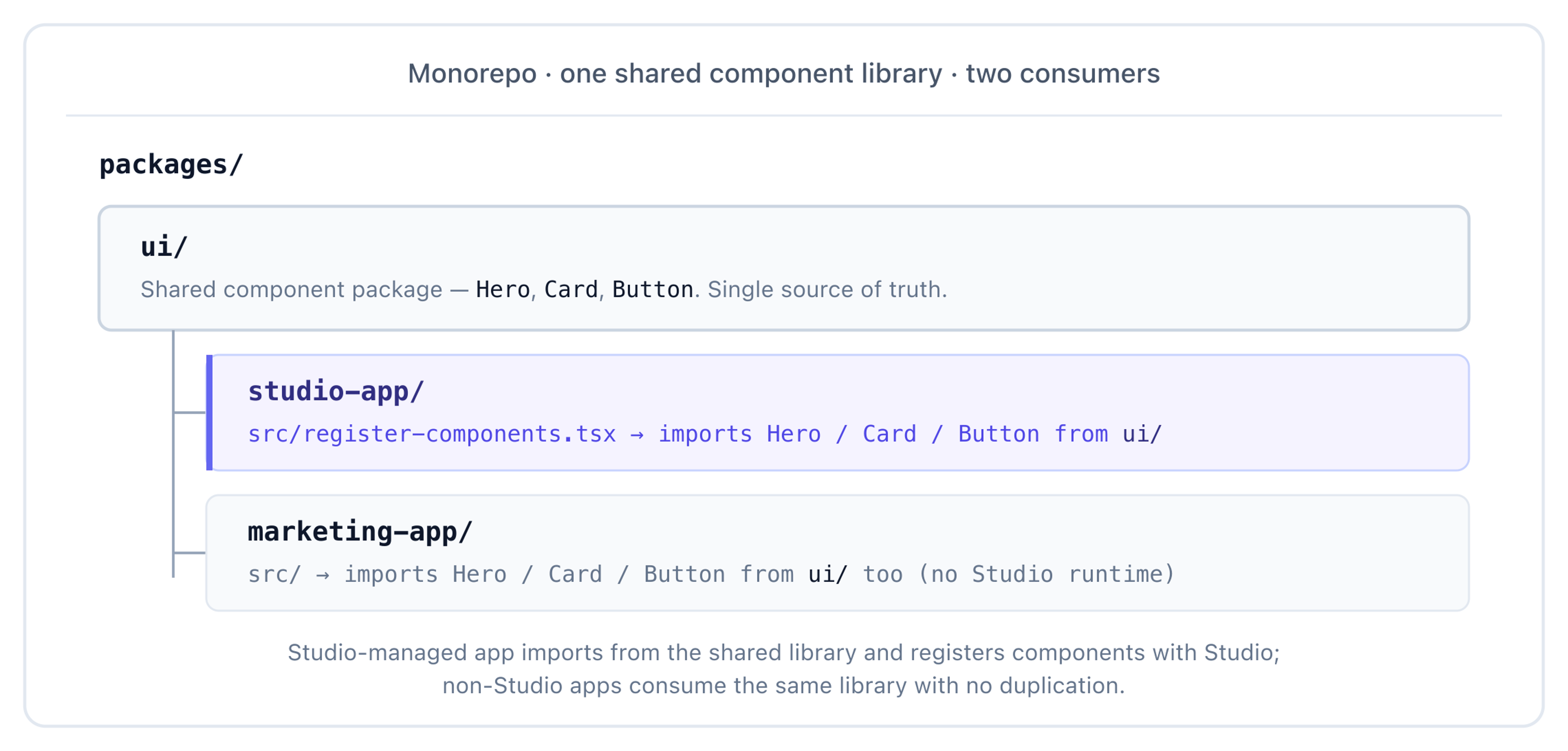
Task: Click the "ui/" package heading
Action: [164, 247]
